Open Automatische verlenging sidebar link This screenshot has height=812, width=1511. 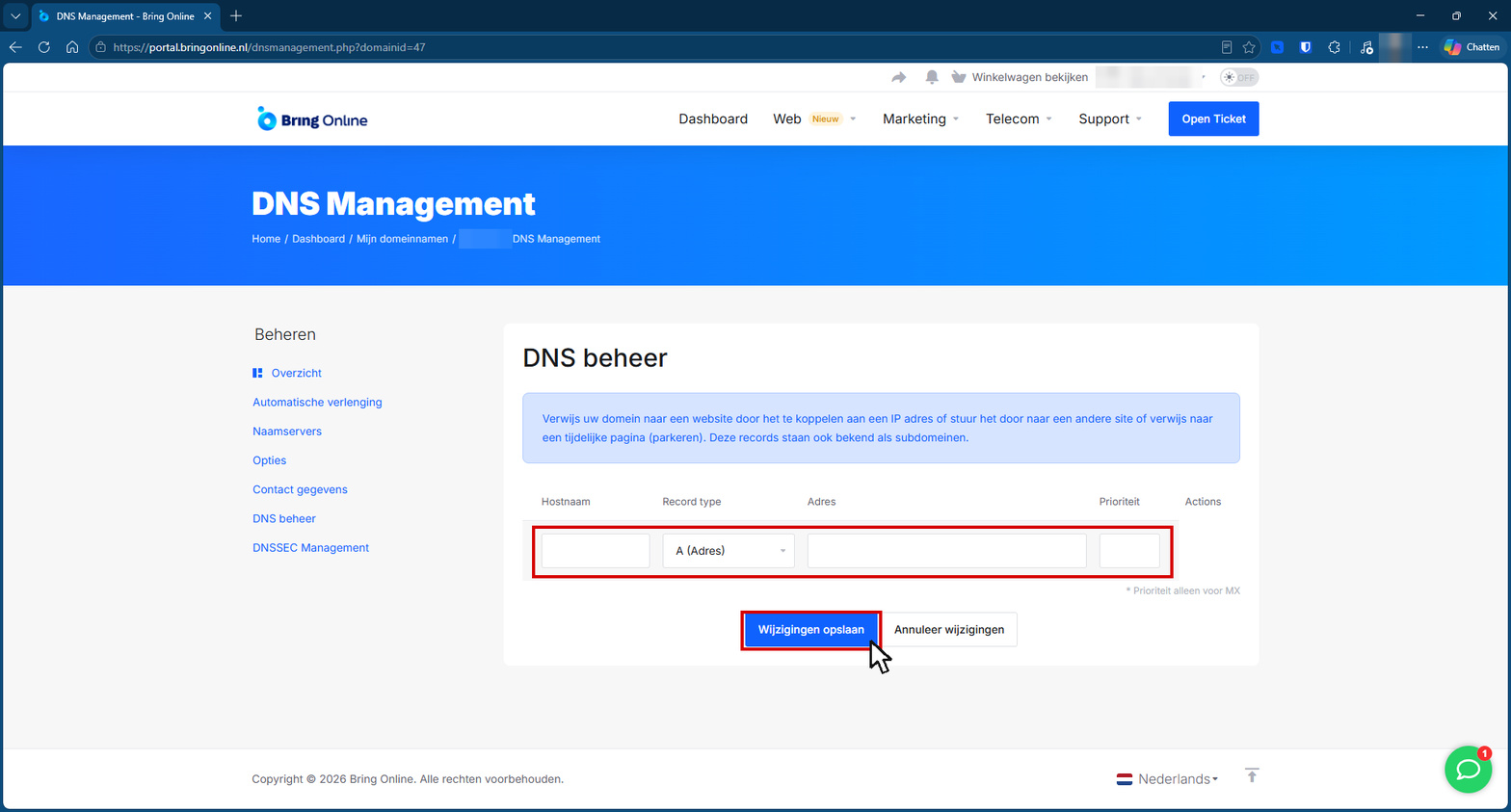[x=317, y=403]
